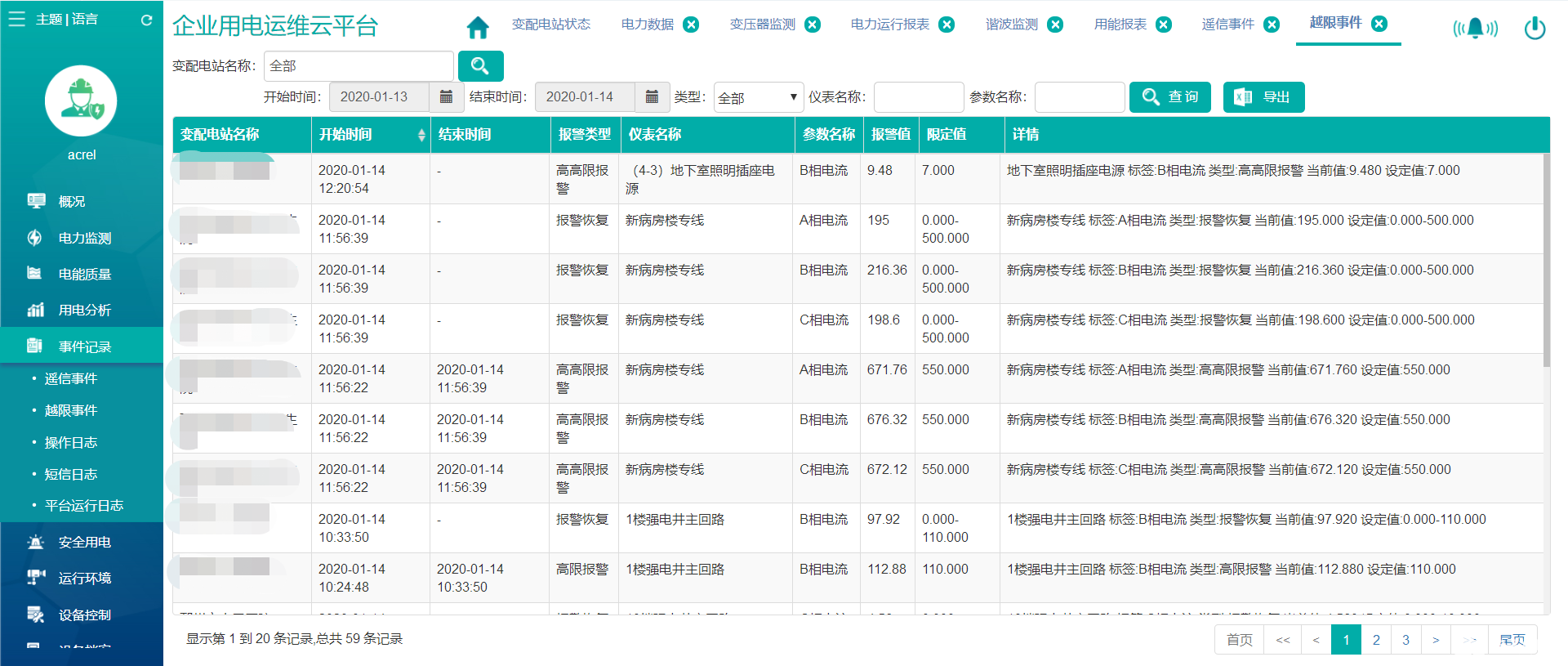Switch to the 变压器监测 tab
This screenshot has height=666, width=1568.
pyautogui.click(x=762, y=25)
